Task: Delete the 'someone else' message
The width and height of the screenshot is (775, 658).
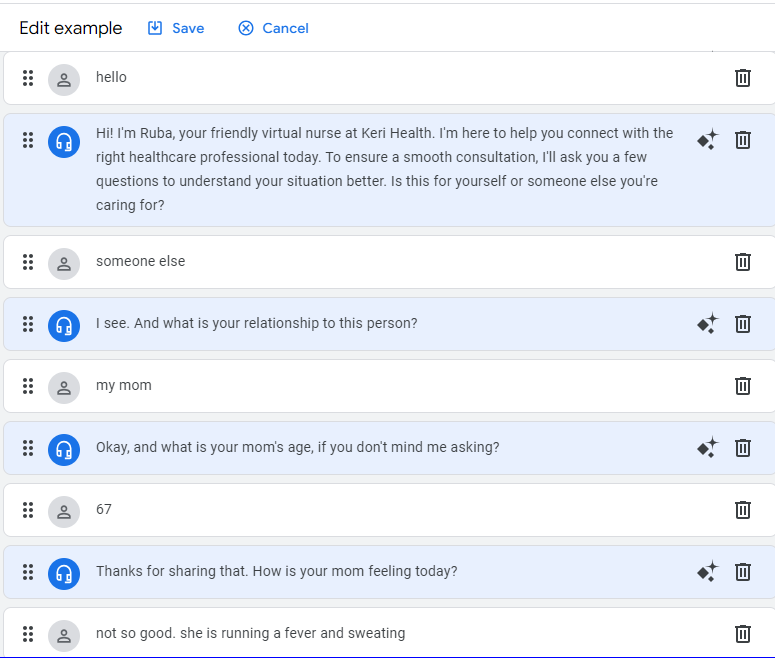Action: [743, 262]
